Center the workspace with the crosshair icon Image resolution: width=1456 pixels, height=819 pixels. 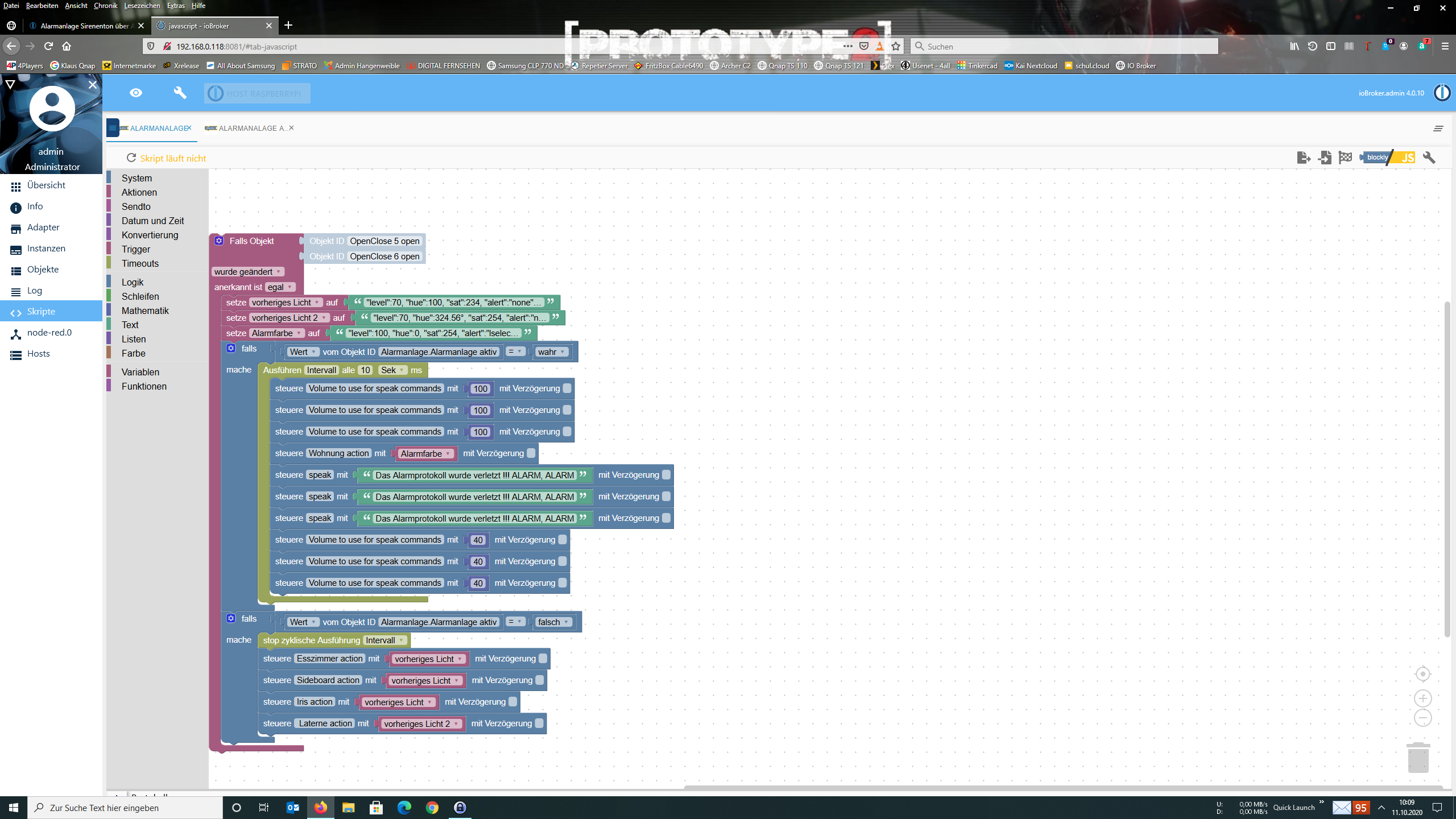pos(1422,674)
